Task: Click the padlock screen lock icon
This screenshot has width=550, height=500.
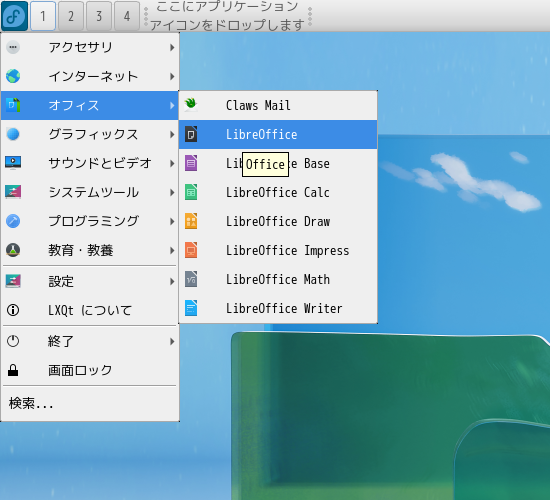Action: click(x=13, y=371)
